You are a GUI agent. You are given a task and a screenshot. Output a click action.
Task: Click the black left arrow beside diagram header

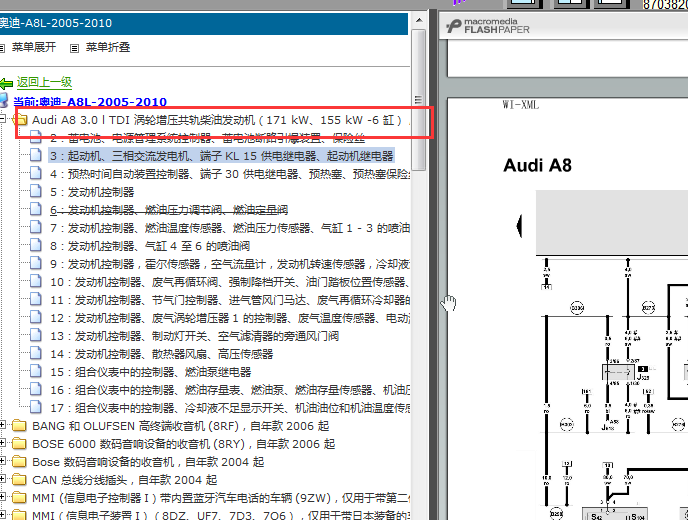519,226
